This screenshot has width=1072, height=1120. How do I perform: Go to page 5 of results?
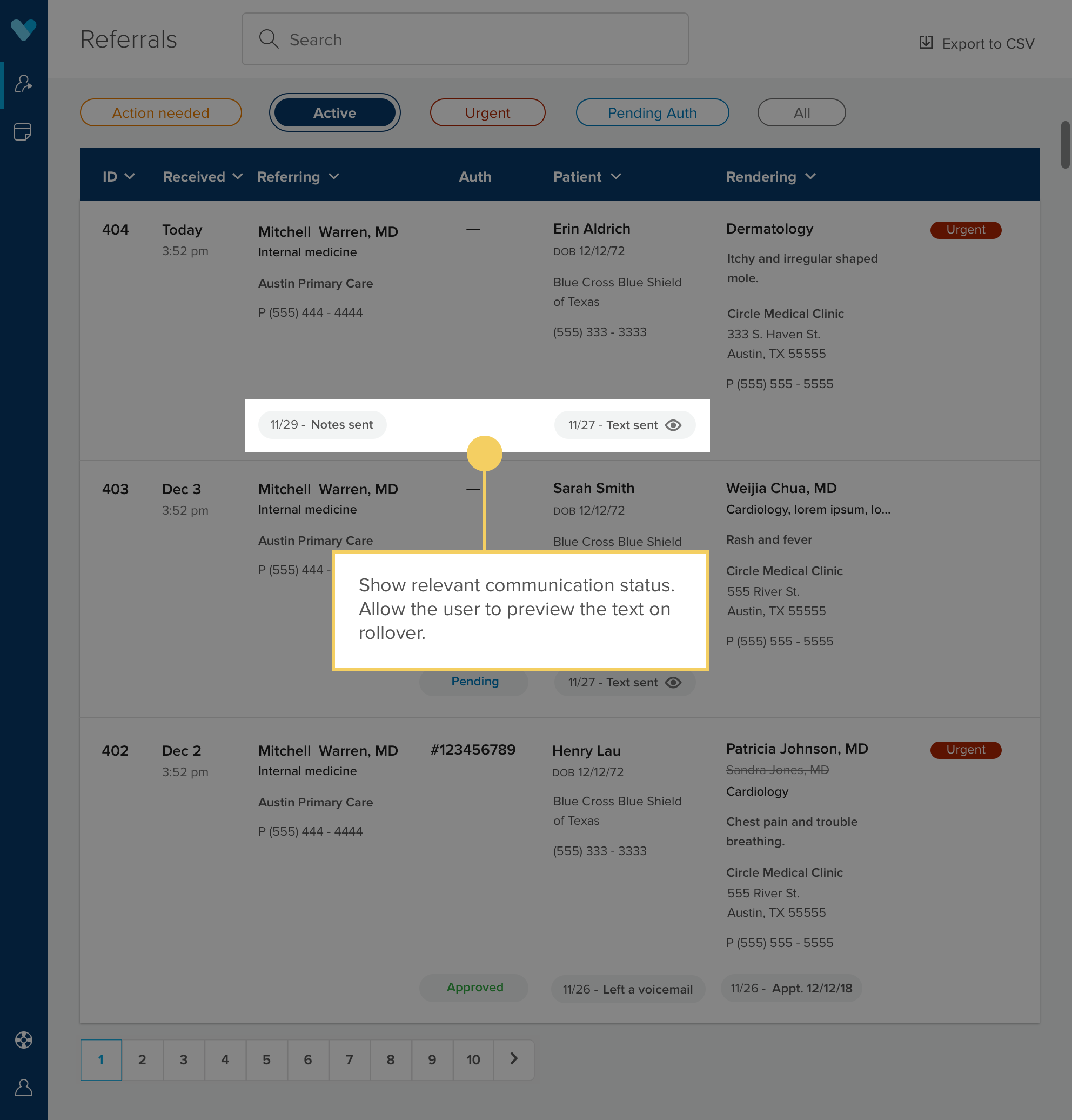point(266,1059)
